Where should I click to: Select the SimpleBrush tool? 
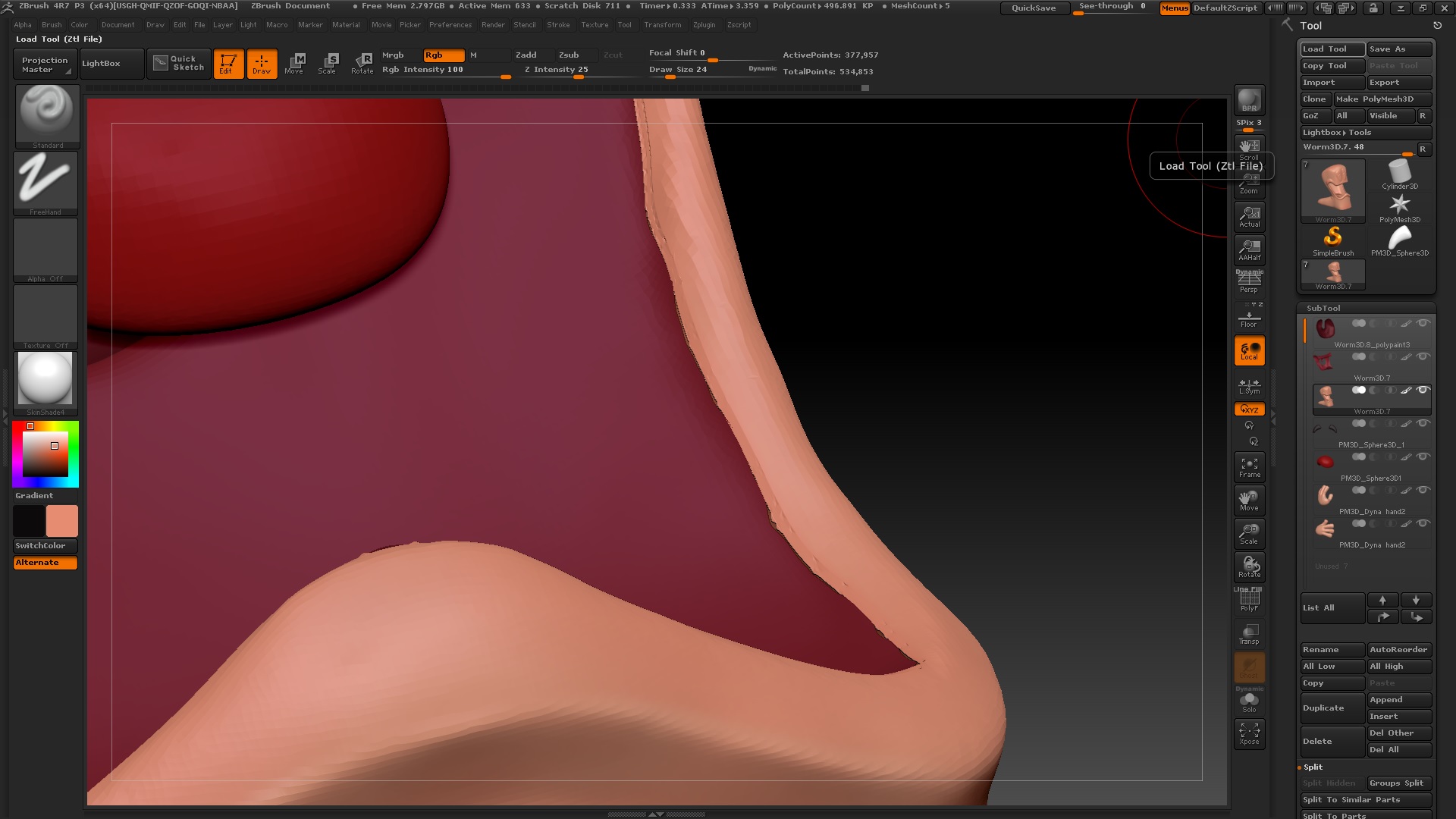(x=1333, y=242)
